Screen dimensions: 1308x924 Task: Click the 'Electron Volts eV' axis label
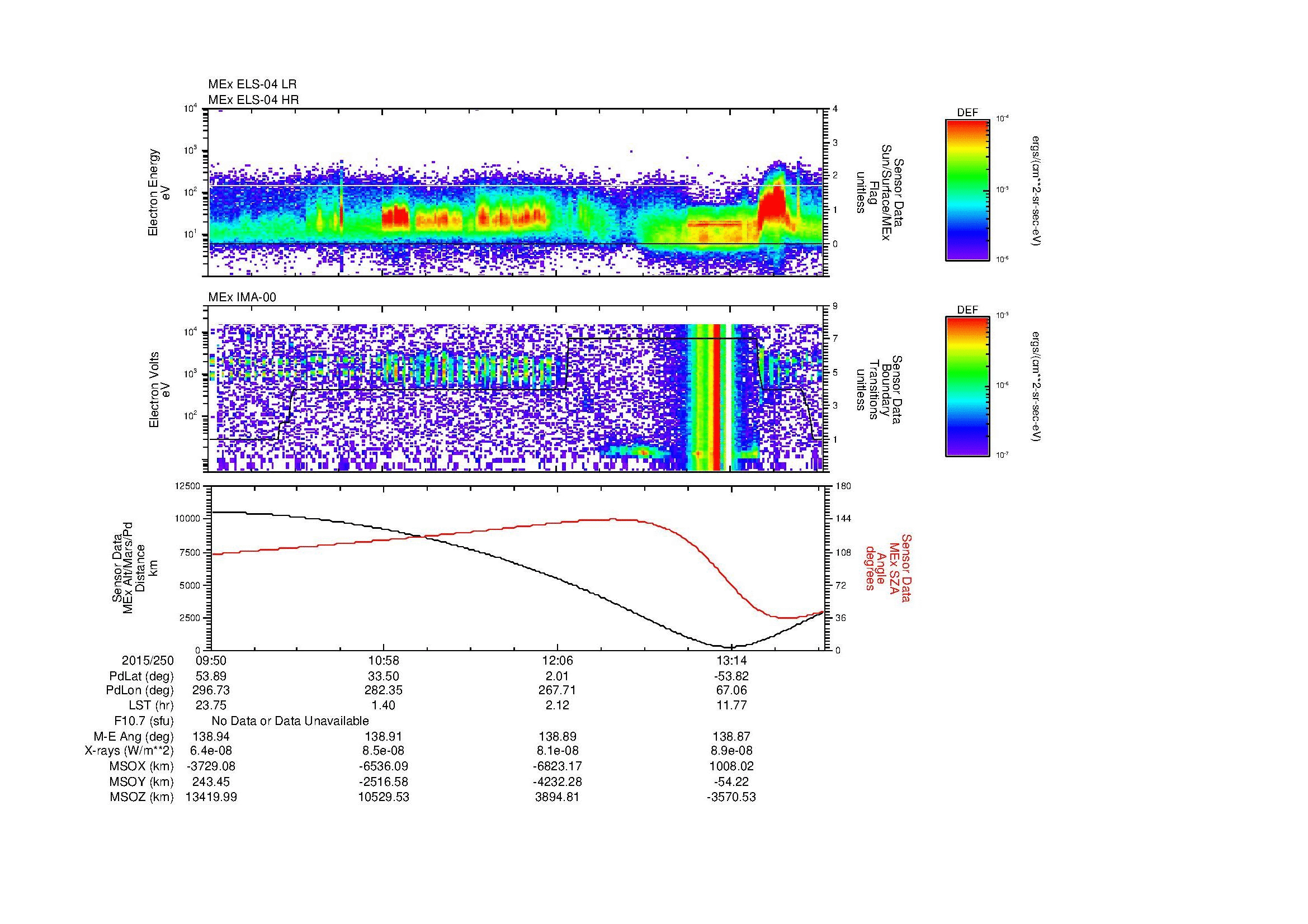[159, 390]
